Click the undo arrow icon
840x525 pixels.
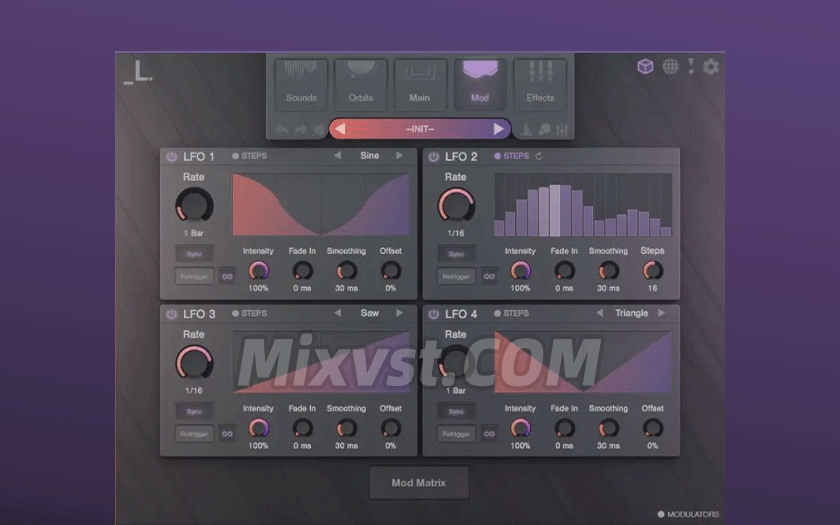282,129
